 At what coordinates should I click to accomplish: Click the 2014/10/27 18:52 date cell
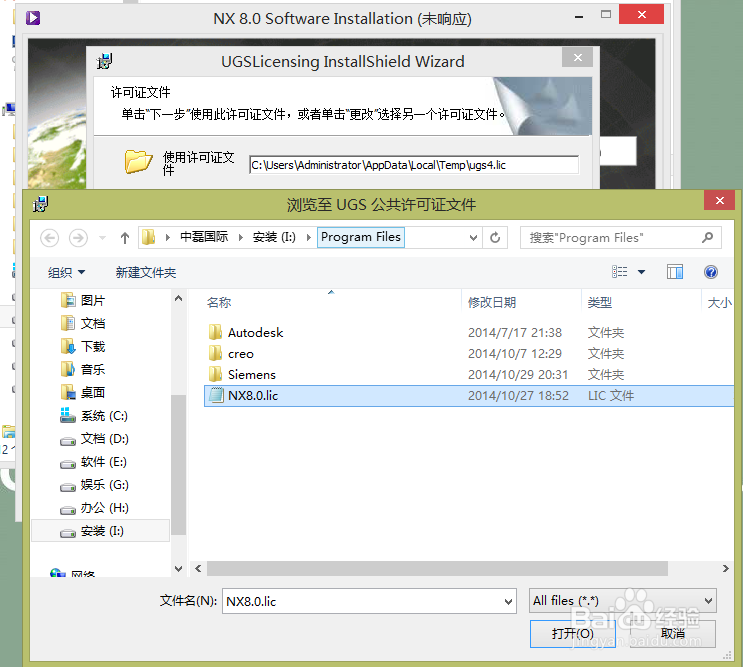pos(518,396)
